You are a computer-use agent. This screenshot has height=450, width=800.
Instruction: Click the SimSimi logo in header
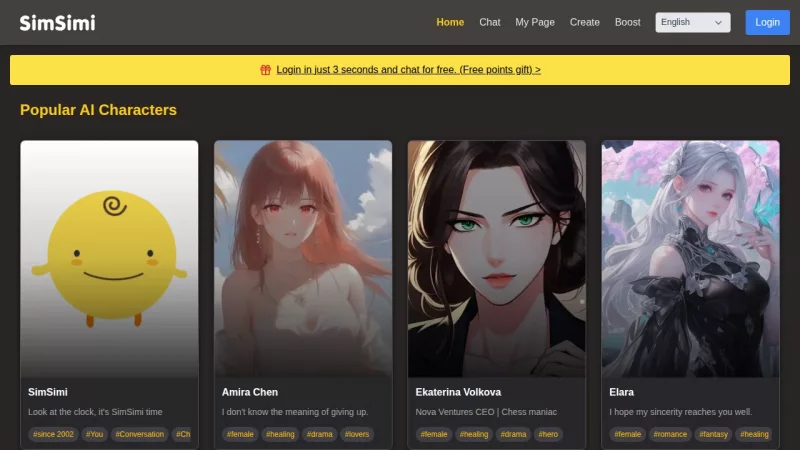pos(57,22)
